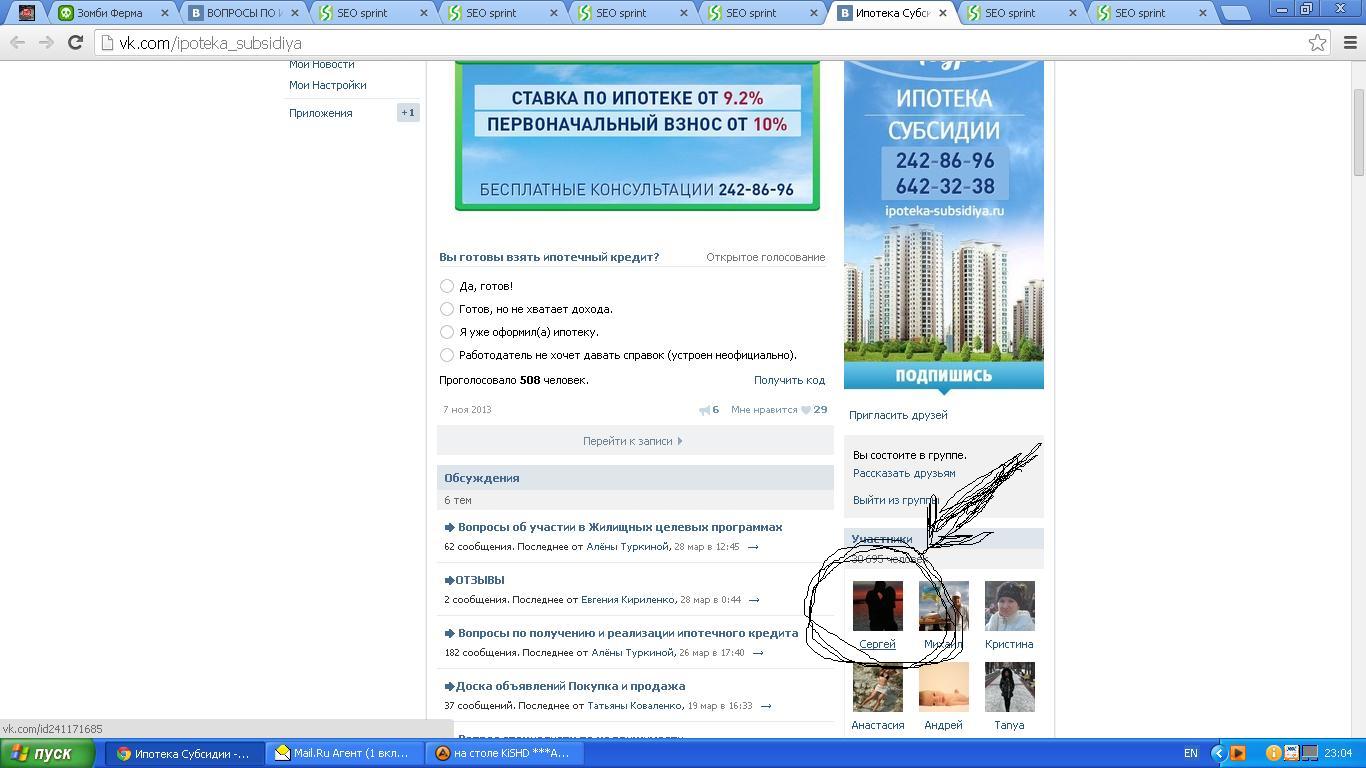Open Мои Новости in sidebar
This screenshot has height=768, width=1366.
[x=322, y=64]
